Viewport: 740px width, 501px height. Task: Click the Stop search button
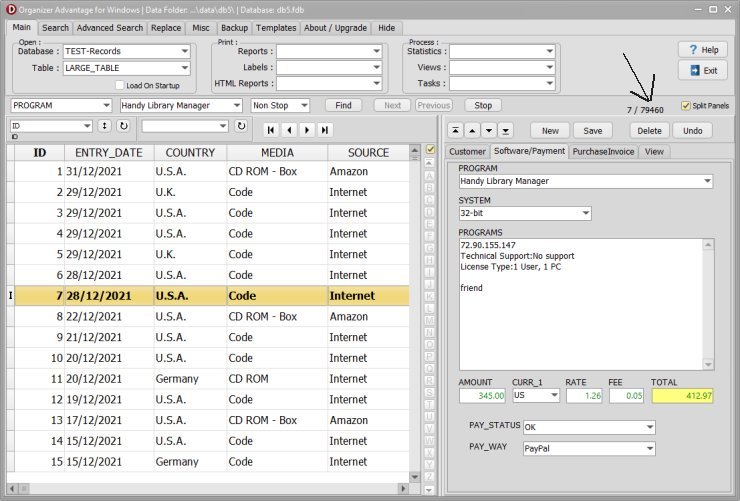point(483,105)
